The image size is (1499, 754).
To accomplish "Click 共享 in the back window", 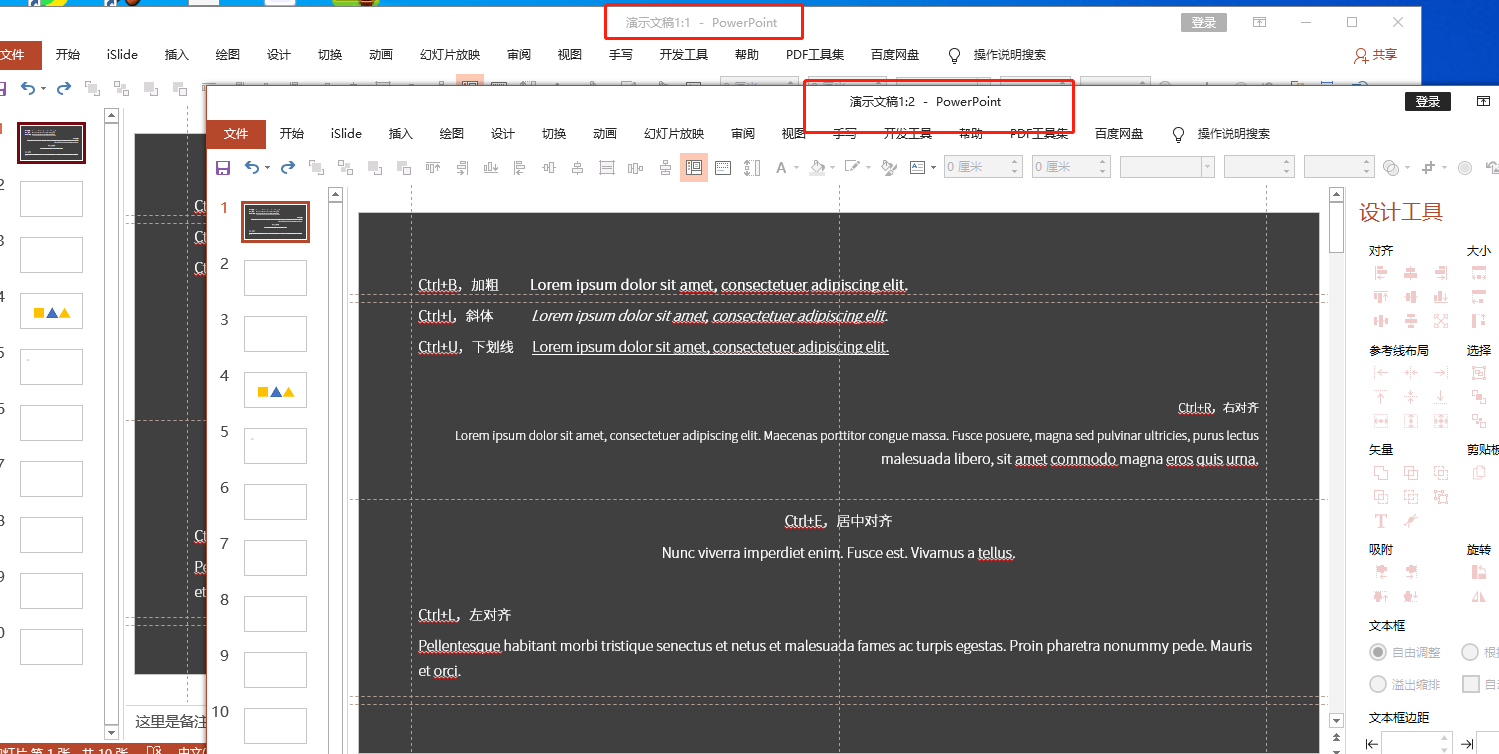I will [x=1375, y=55].
